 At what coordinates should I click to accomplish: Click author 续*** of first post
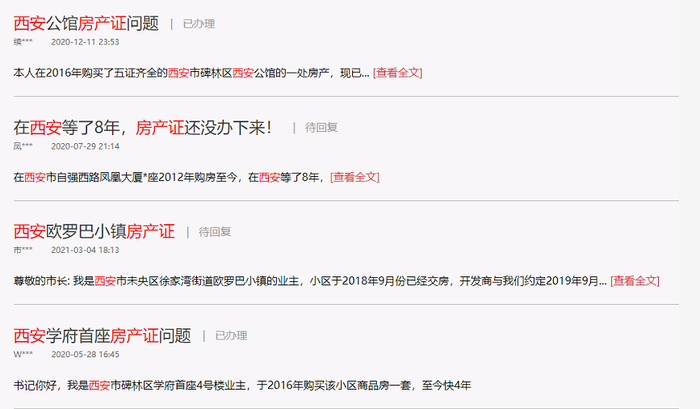[x=23, y=42]
